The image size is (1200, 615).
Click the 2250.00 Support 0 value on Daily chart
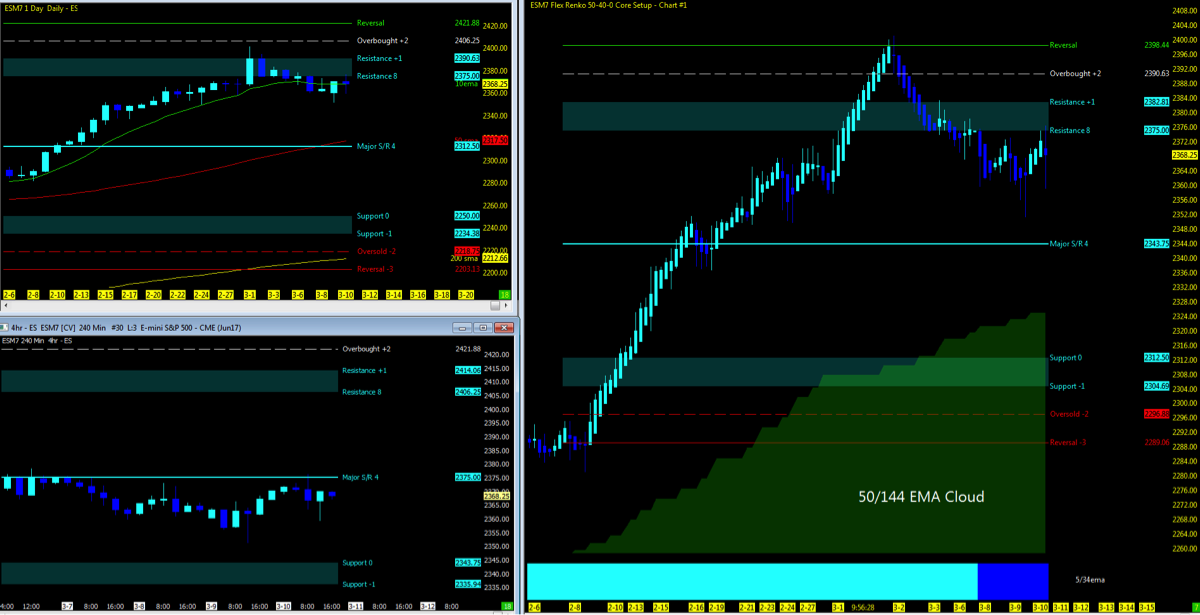[x=468, y=216]
